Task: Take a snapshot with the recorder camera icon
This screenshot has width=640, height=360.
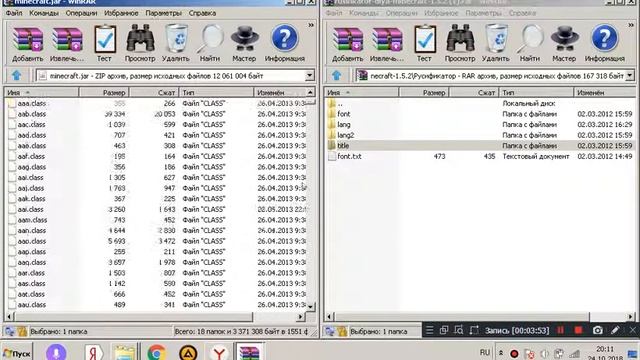Action: (598, 330)
